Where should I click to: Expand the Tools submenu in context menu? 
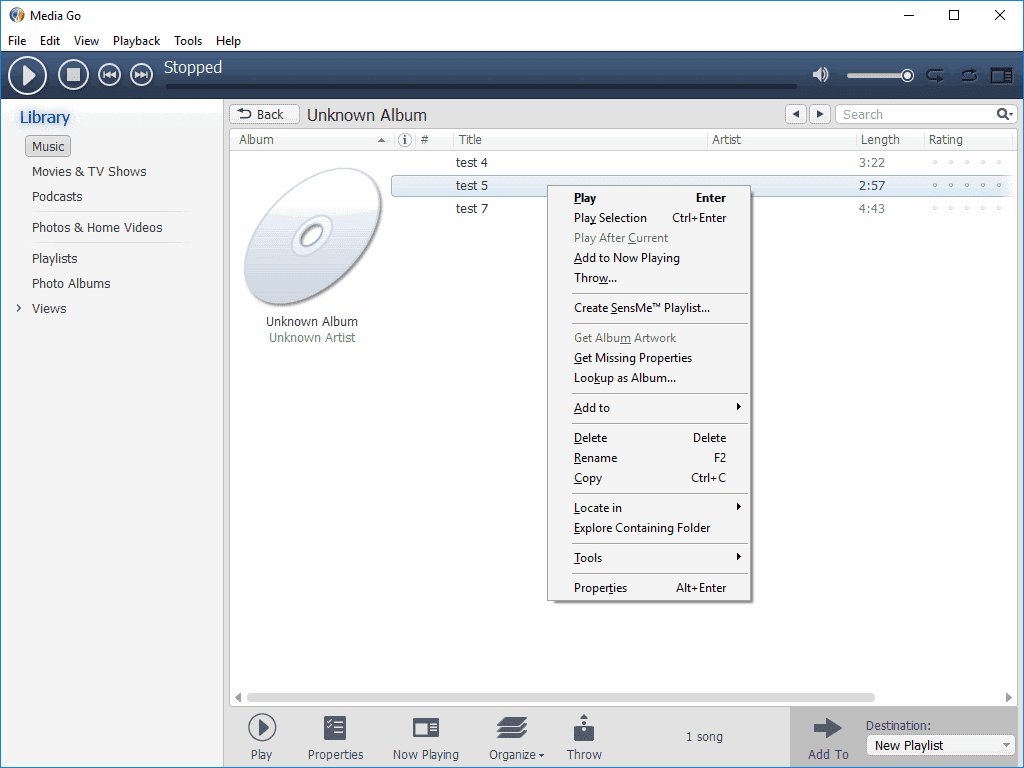tap(650, 558)
